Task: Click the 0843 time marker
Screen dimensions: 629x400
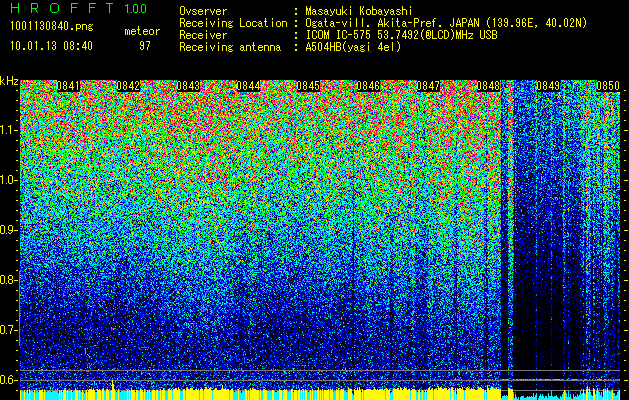Action: point(188,86)
